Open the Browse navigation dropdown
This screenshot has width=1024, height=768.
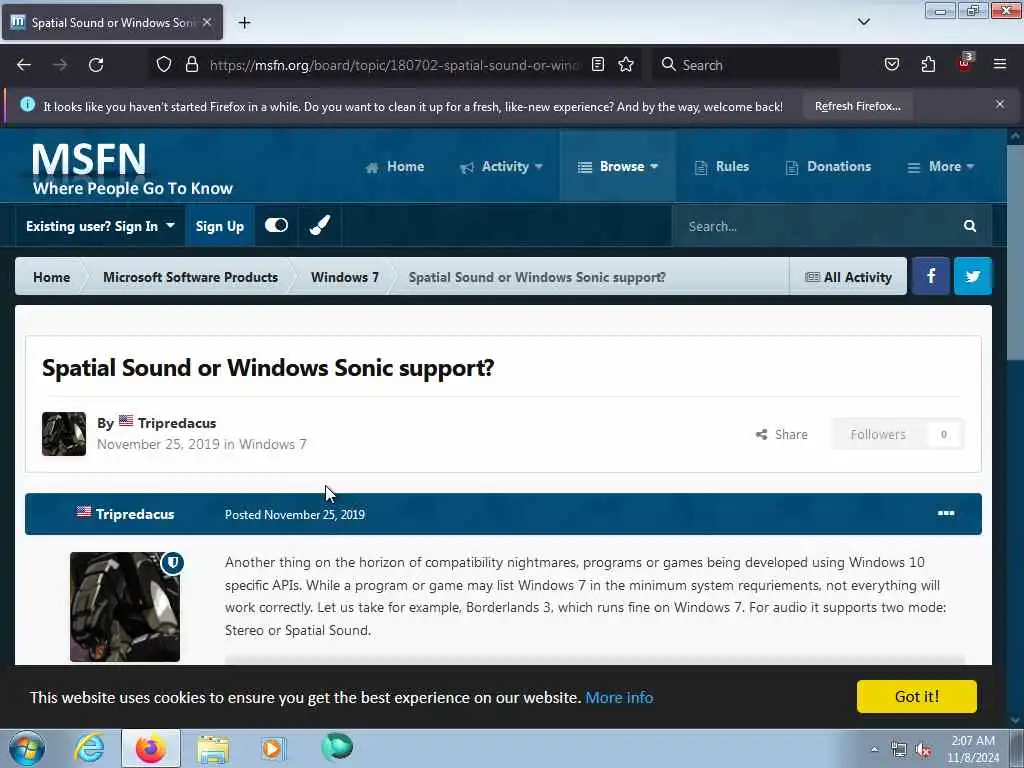click(618, 167)
